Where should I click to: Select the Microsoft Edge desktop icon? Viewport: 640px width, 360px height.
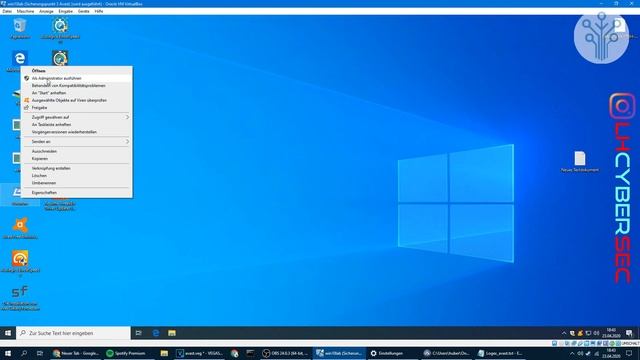[x=19, y=60]
